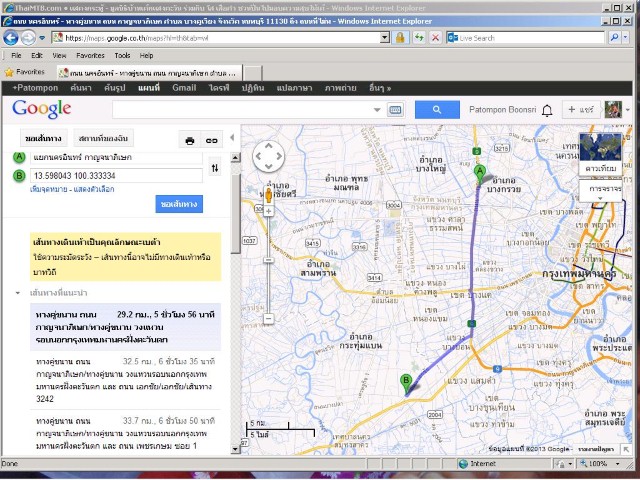Click the Refresh icon beside the address bar
The height and width of the screenshot is (480, 640).
pyautogui.click(x=419, y=38)
